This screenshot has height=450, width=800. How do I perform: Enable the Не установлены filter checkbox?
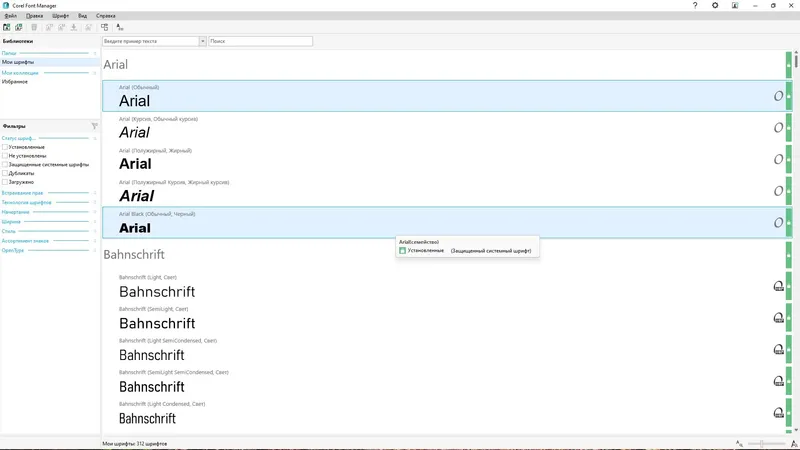tap(5, 156)
